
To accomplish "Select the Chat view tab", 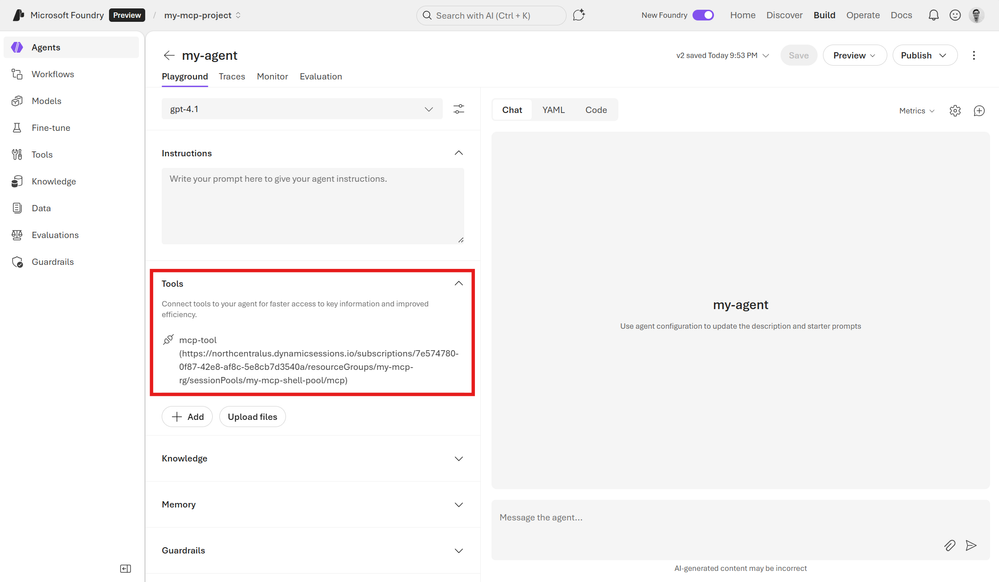I will pyautogui.click(x=512, y=110).
